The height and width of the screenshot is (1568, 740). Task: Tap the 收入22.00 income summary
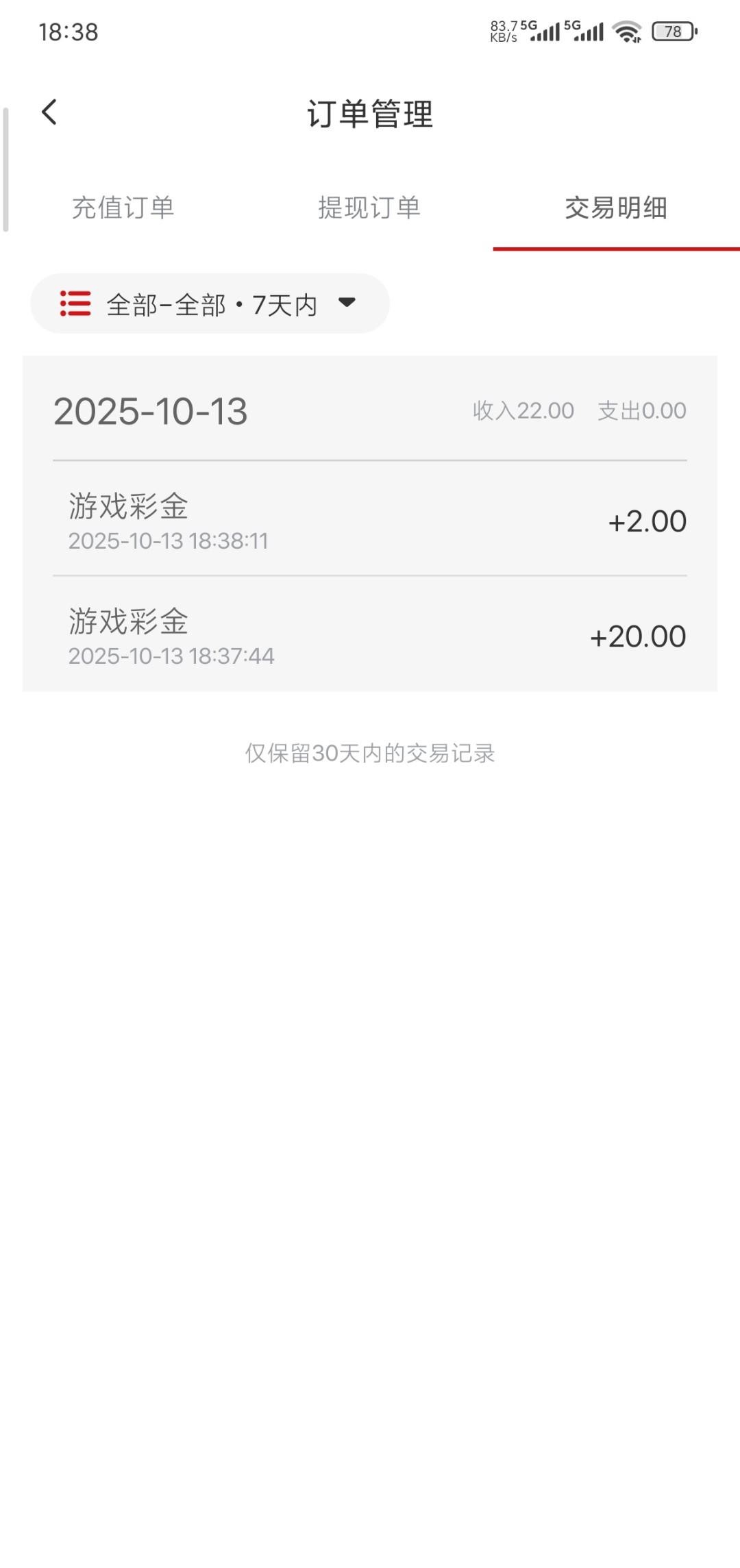point(523,411)
